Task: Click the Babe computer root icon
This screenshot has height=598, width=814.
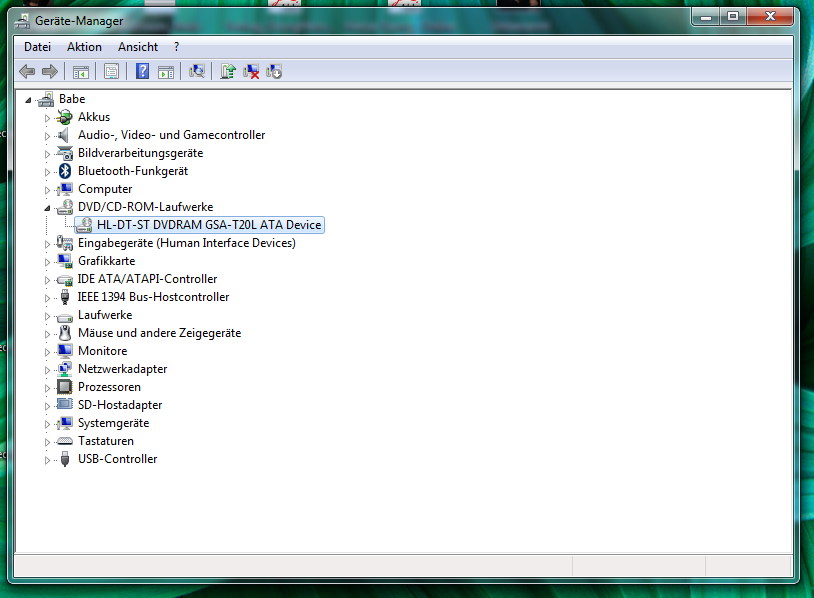Action: (x=46, y=99)
